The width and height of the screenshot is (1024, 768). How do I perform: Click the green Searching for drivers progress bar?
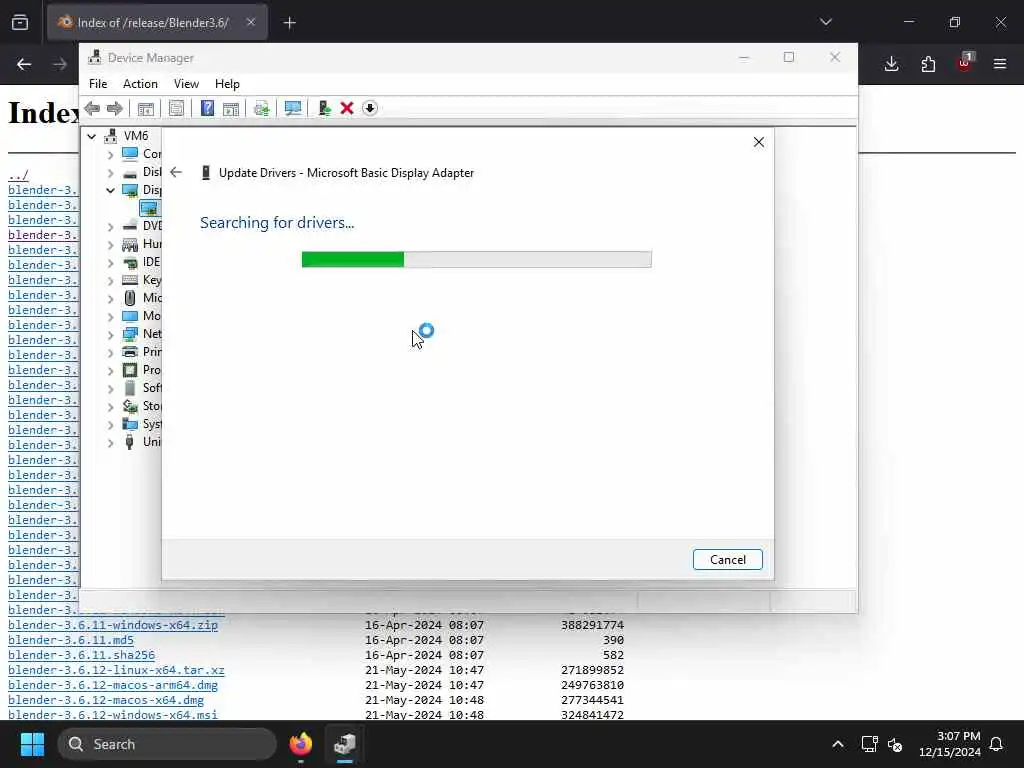pos(477,259)
